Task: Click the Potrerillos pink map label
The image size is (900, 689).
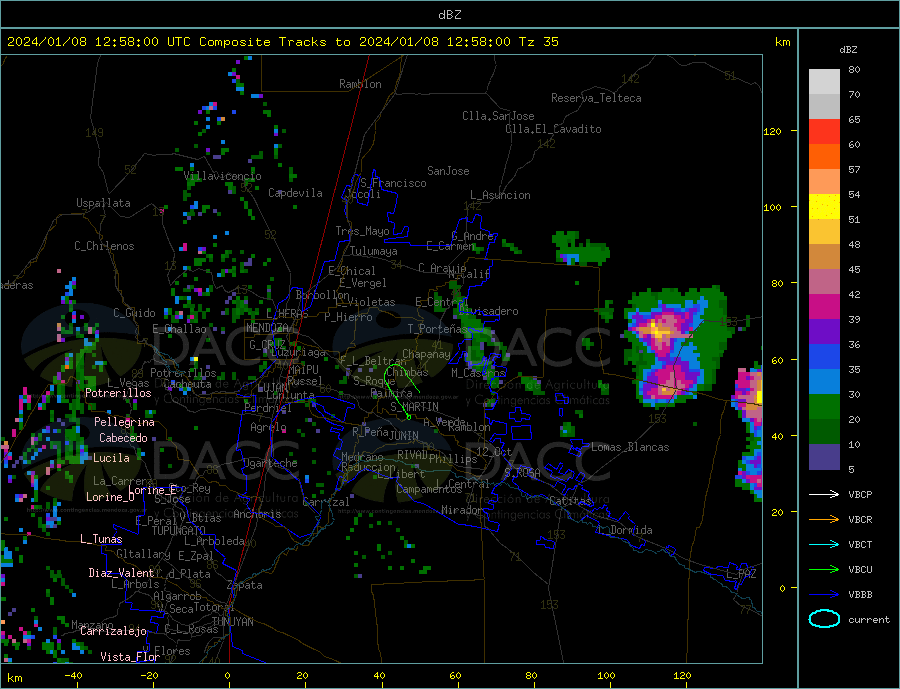Action: (x=118, y=393)
